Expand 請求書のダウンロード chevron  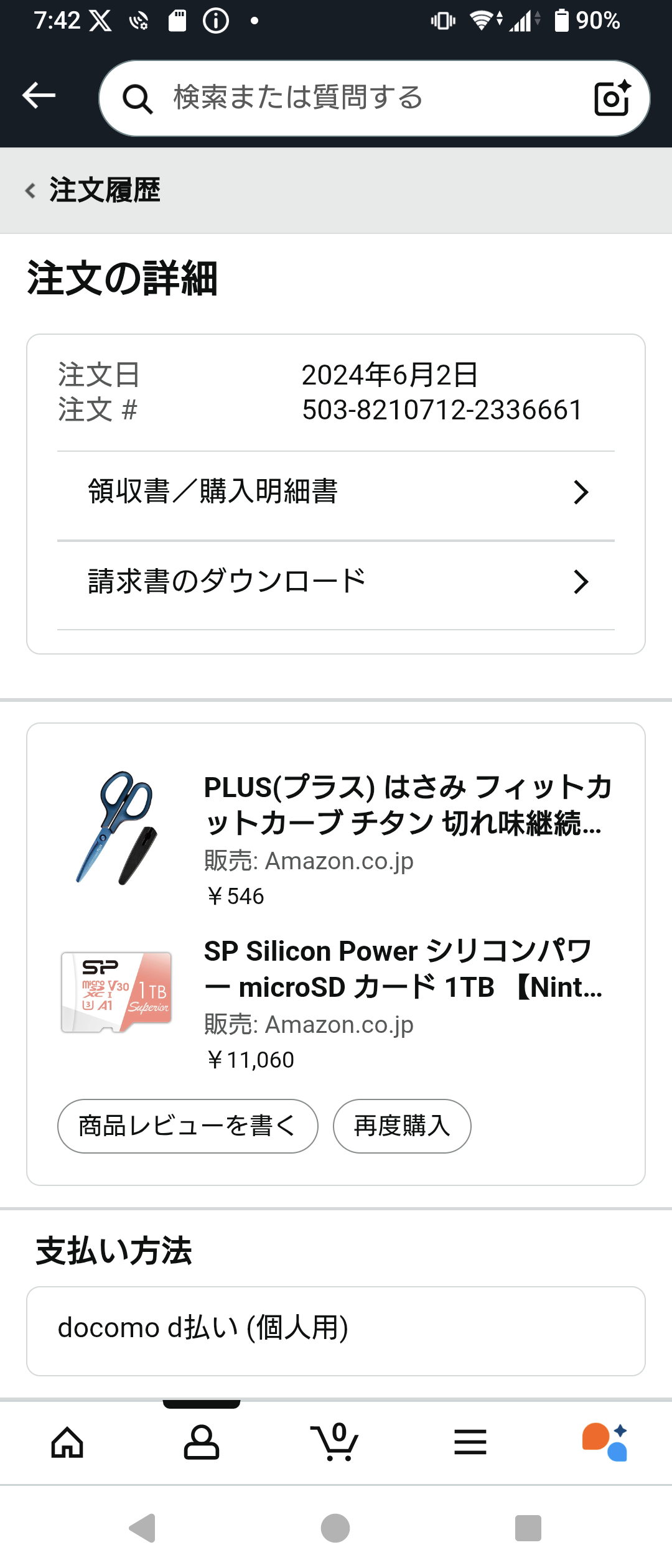coord(581,582)
